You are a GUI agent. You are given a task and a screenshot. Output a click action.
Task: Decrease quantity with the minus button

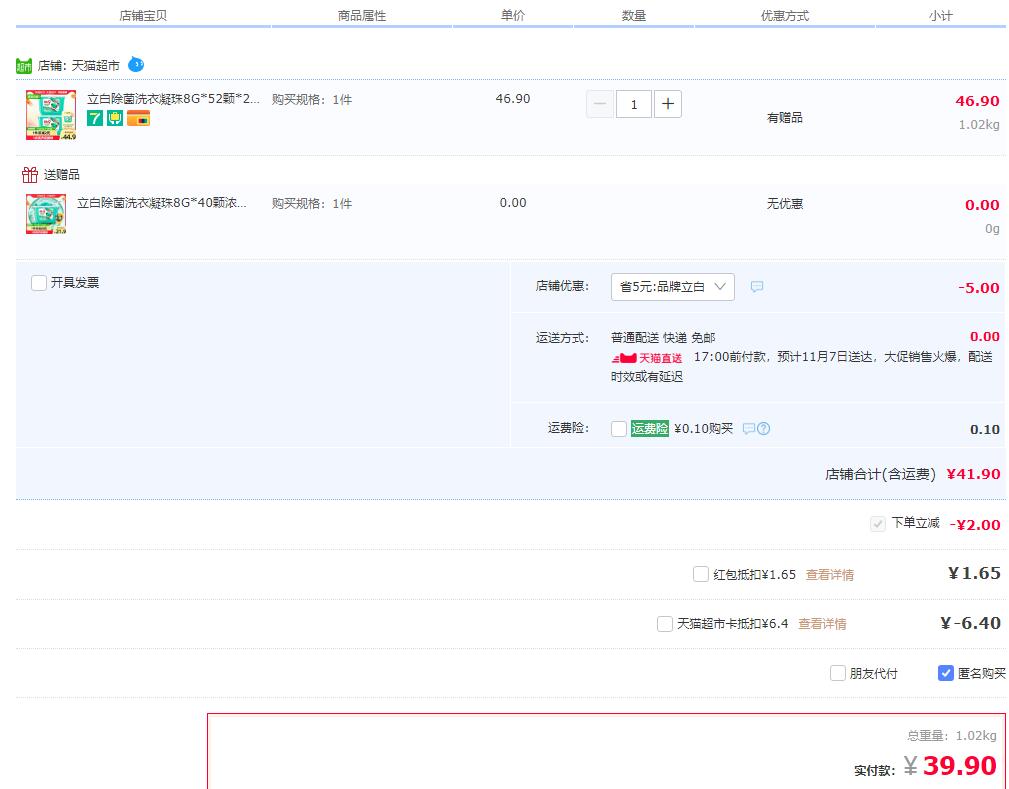coord(600,103)
